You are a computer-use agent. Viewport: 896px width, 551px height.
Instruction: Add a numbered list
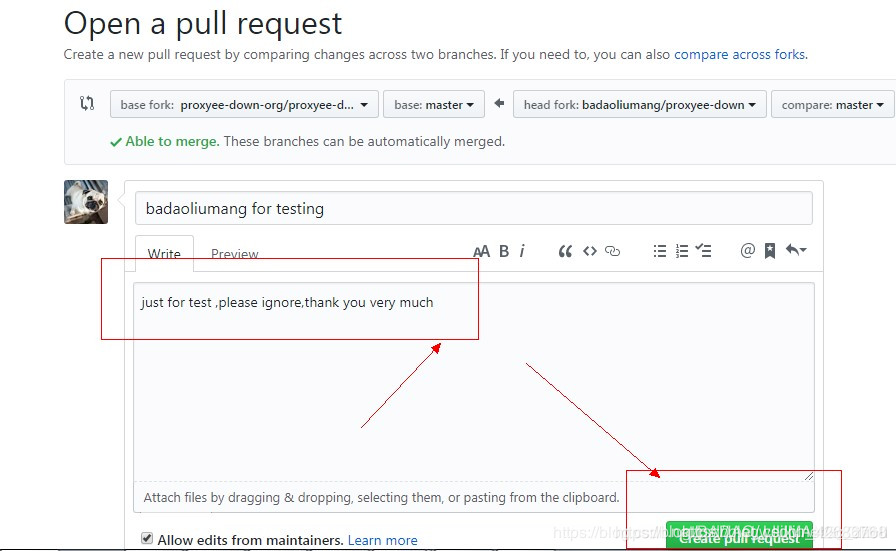[x=682, y=251]
